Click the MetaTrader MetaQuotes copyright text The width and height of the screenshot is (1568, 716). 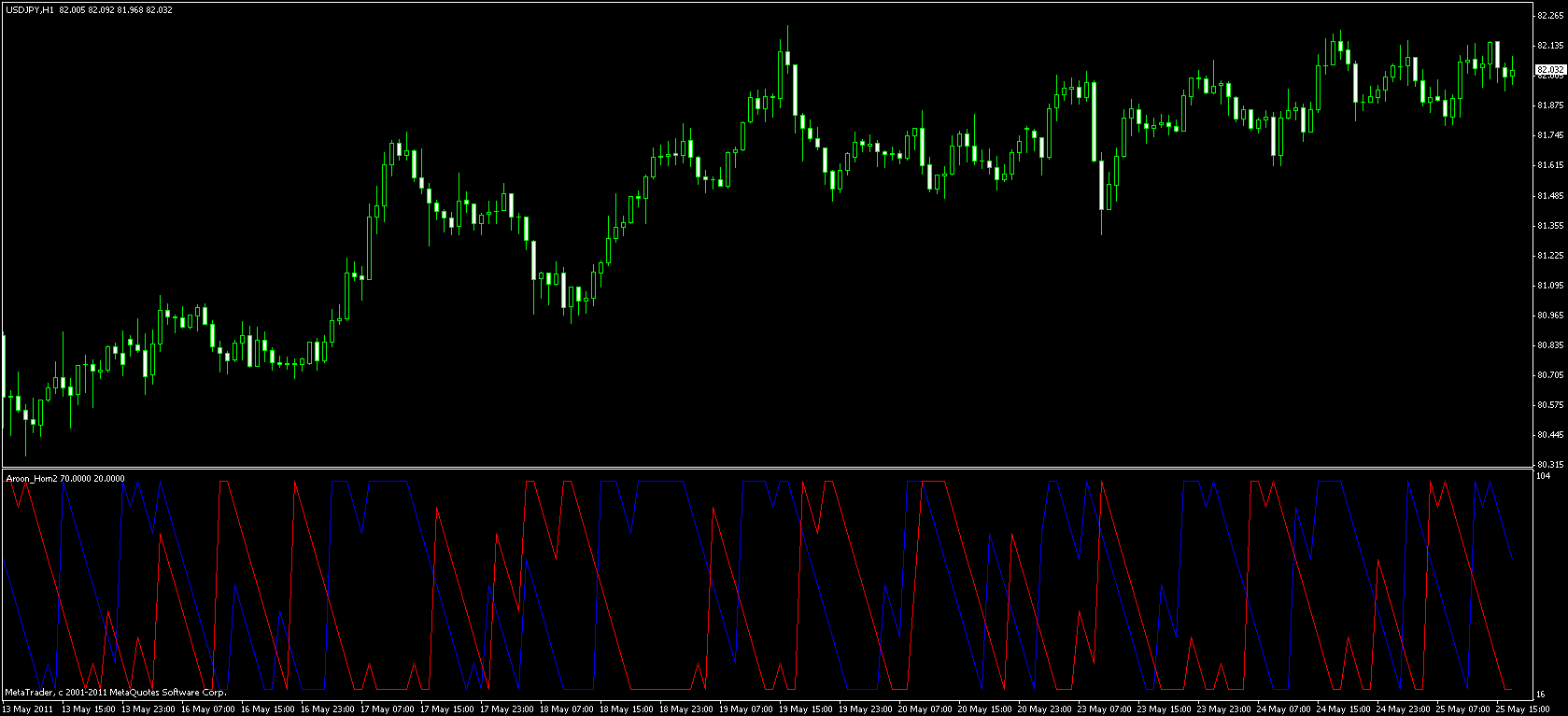click(115, 693)
